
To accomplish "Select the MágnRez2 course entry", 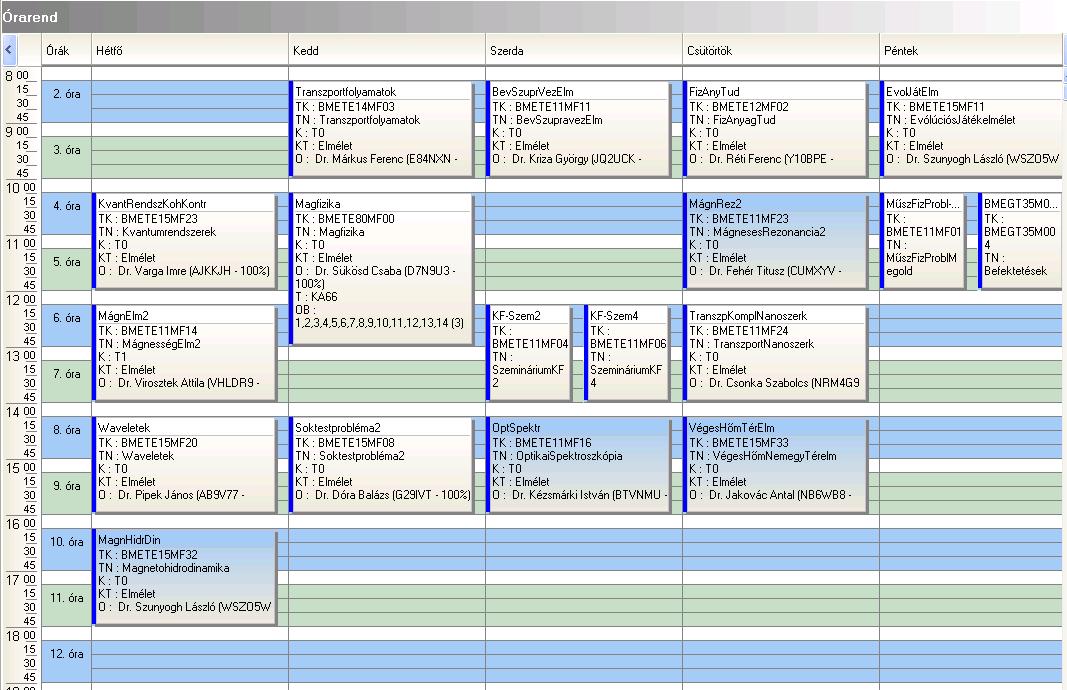I will coord(776,241).
